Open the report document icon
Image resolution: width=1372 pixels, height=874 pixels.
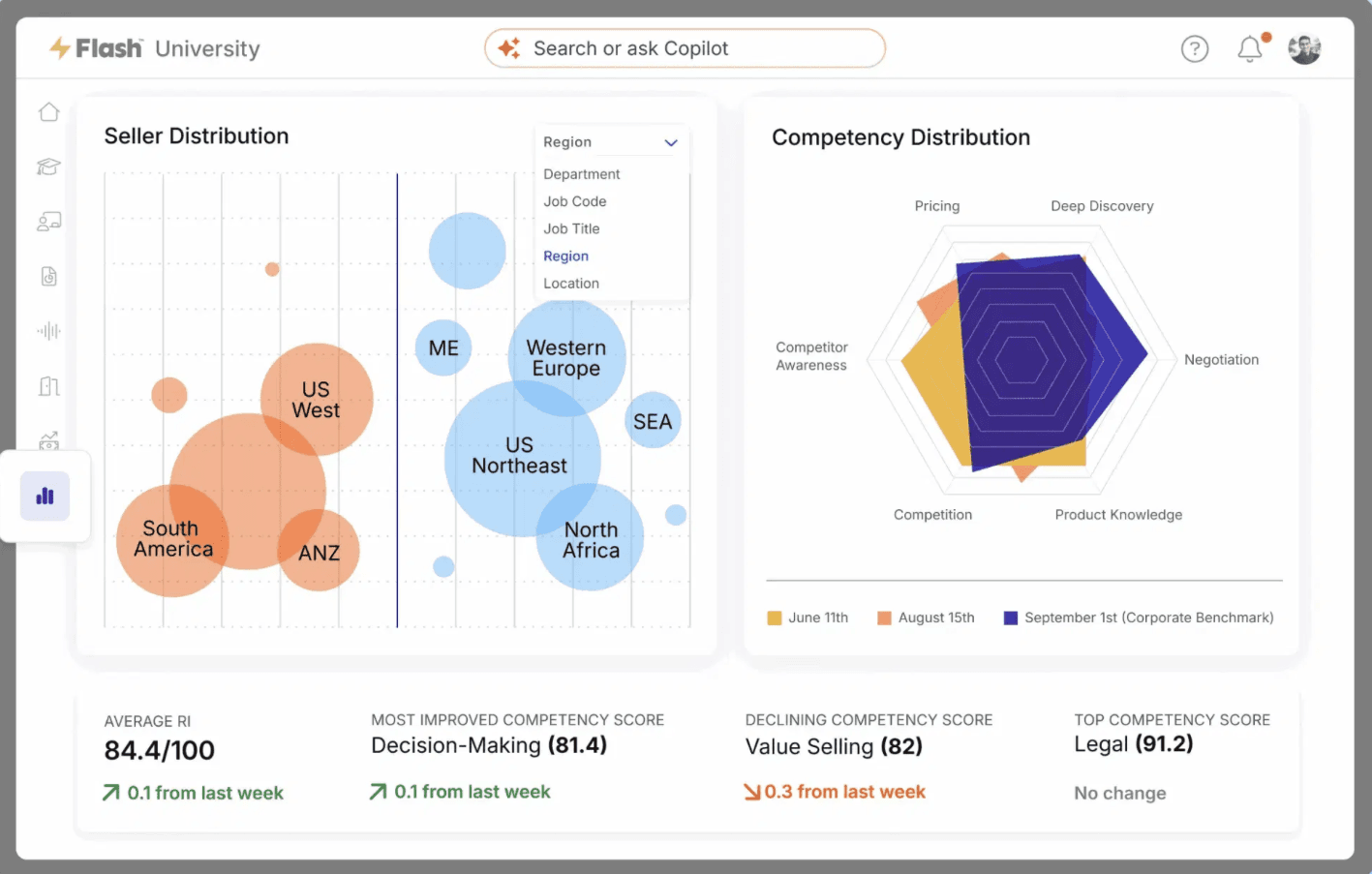[48, 277]
